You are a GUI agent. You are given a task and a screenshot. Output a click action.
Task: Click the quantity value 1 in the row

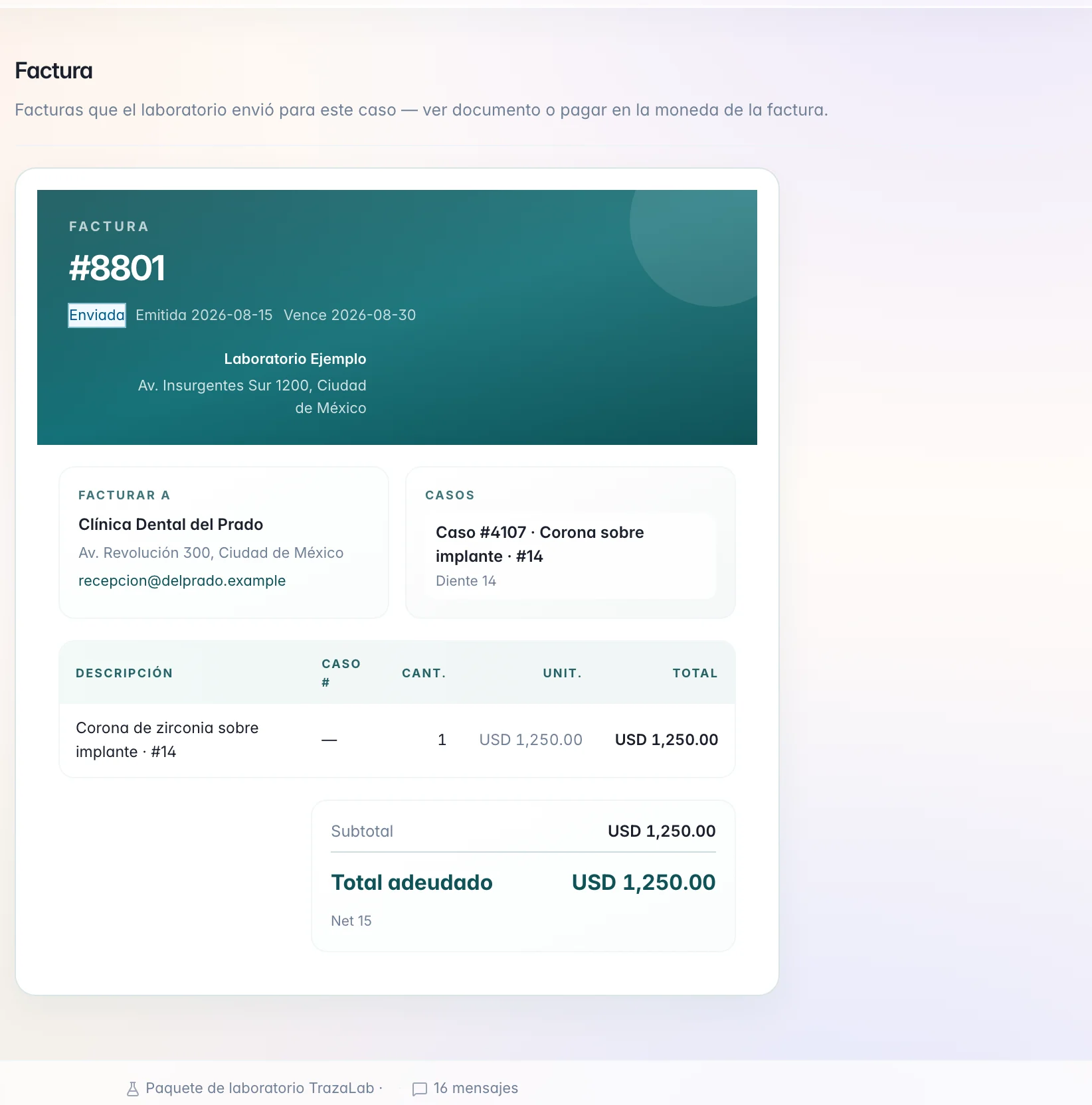(442, 740)
